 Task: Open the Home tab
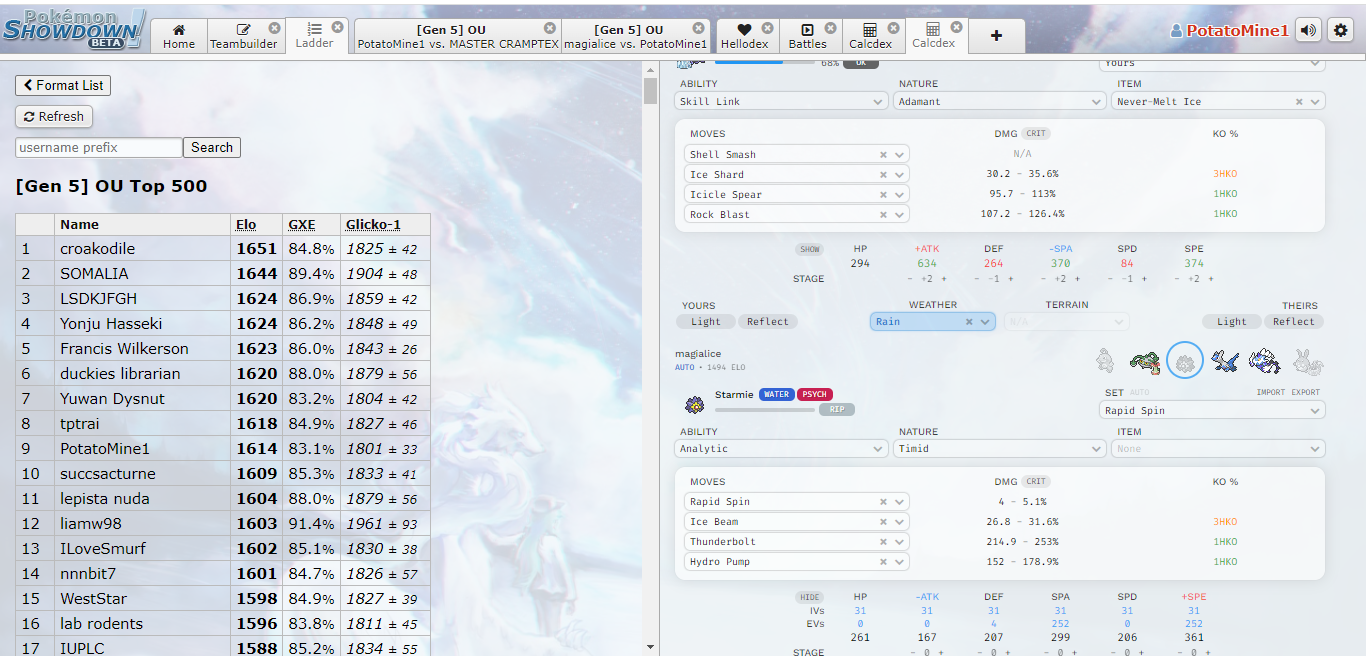coord(179,36)
